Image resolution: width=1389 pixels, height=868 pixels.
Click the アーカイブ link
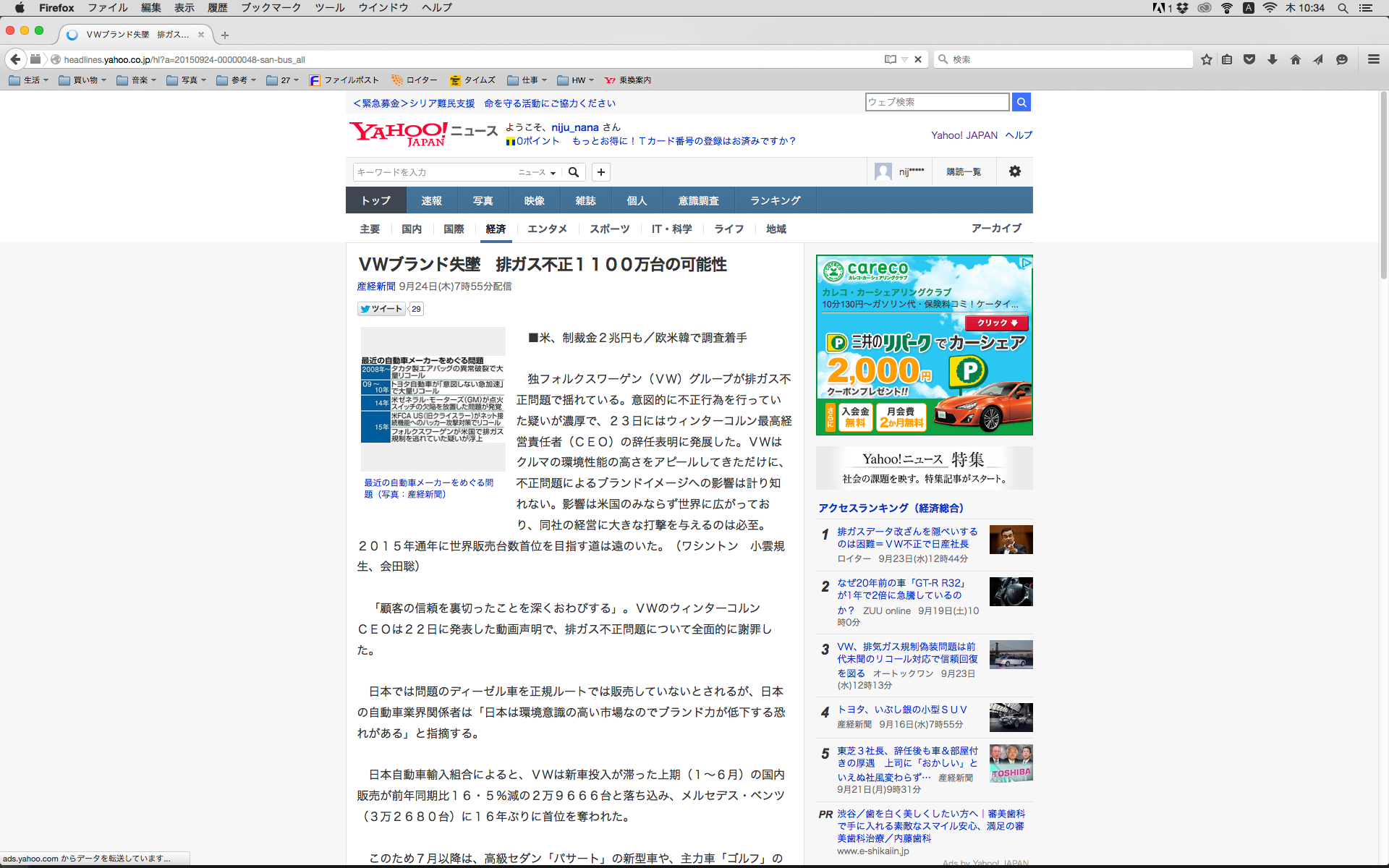point(996,228)
